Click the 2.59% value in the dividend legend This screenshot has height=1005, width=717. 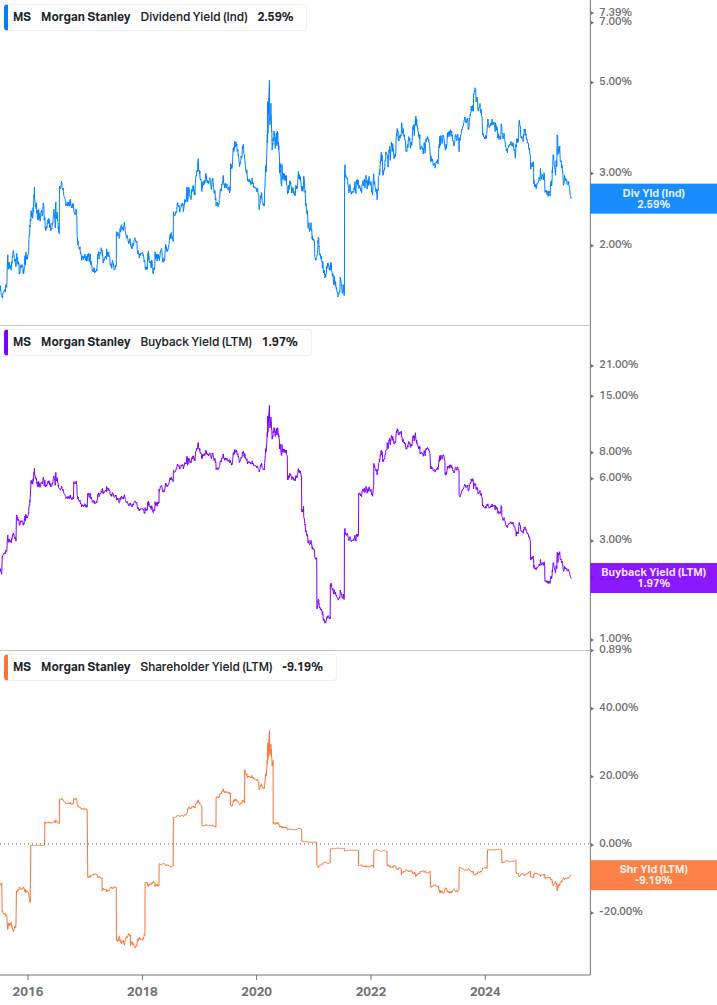pyautogui.click(x=276, y=17)
